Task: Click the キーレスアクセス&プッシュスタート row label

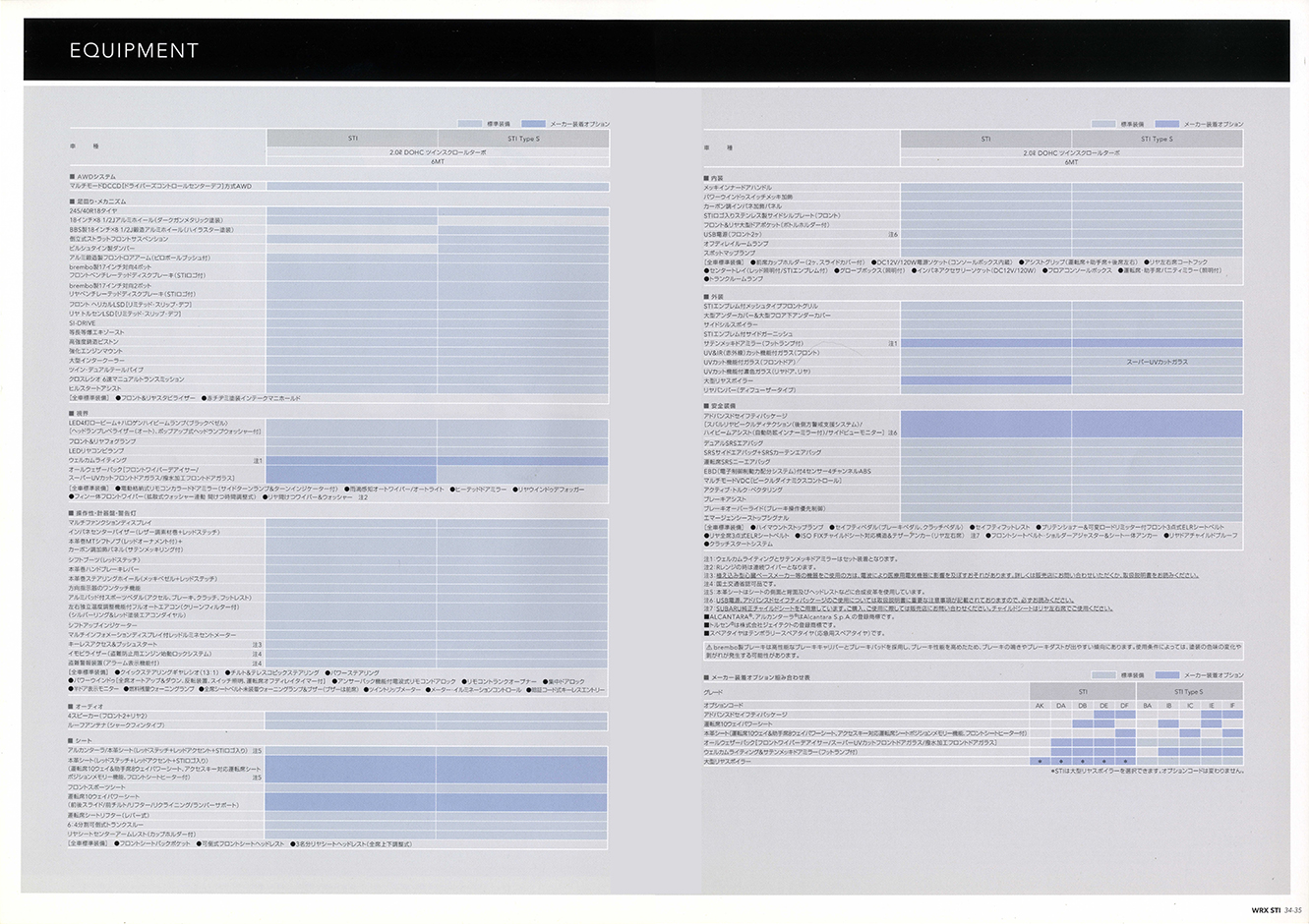Action: point(113,644)
